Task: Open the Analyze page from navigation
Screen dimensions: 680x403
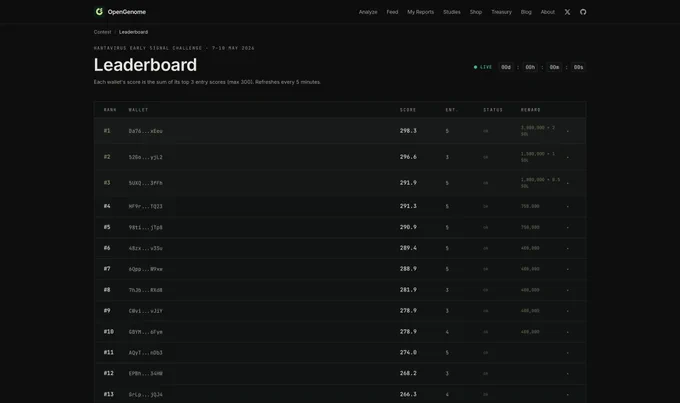Action: [x=368, y=12]
